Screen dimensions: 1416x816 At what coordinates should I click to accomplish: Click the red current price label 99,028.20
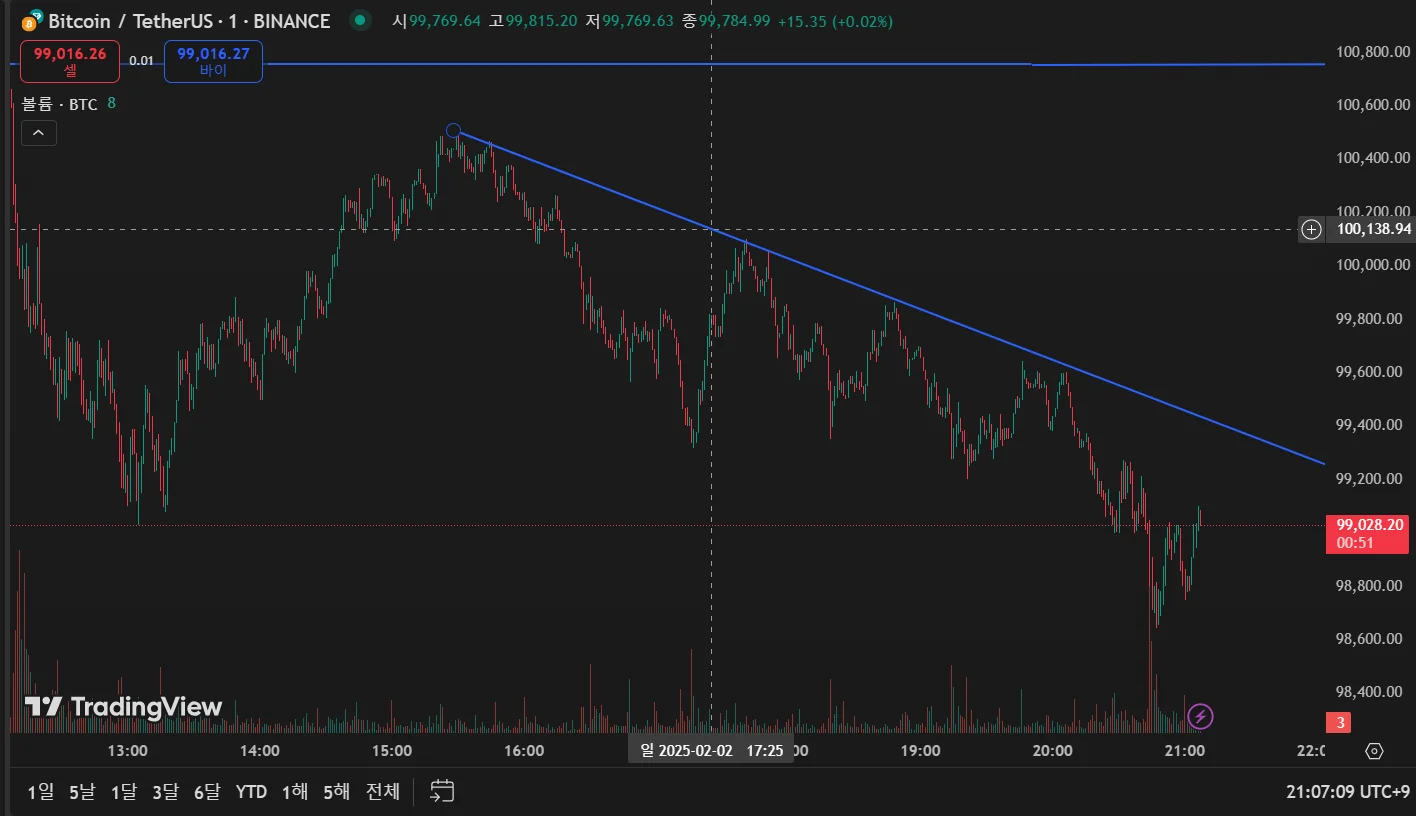(x=1366, y=534)
